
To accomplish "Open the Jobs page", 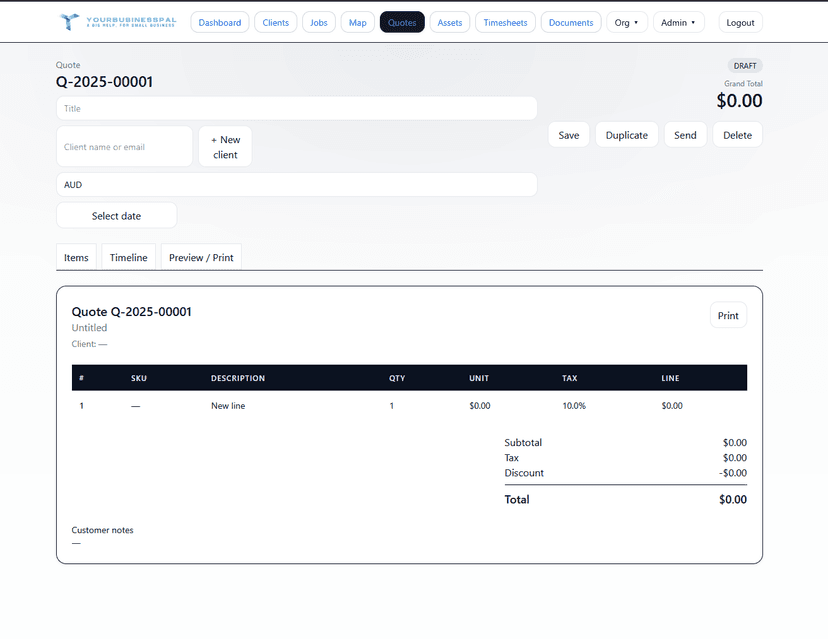I will pos(318,22).
